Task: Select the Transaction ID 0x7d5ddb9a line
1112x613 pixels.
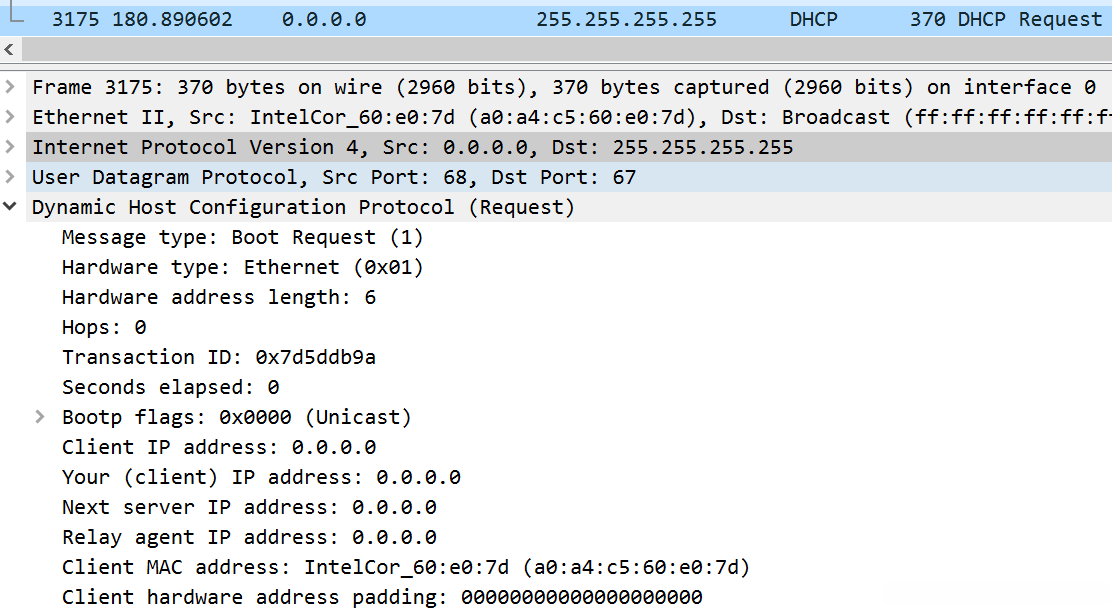Action: click(218, 357)
